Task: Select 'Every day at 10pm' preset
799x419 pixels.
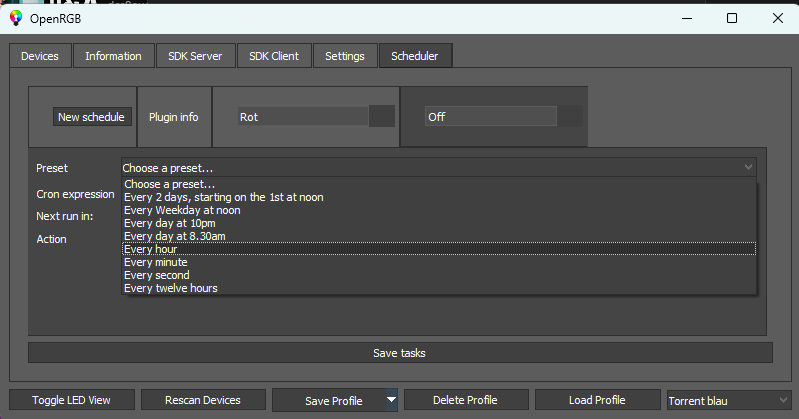Action: click(x=439, y=223)
